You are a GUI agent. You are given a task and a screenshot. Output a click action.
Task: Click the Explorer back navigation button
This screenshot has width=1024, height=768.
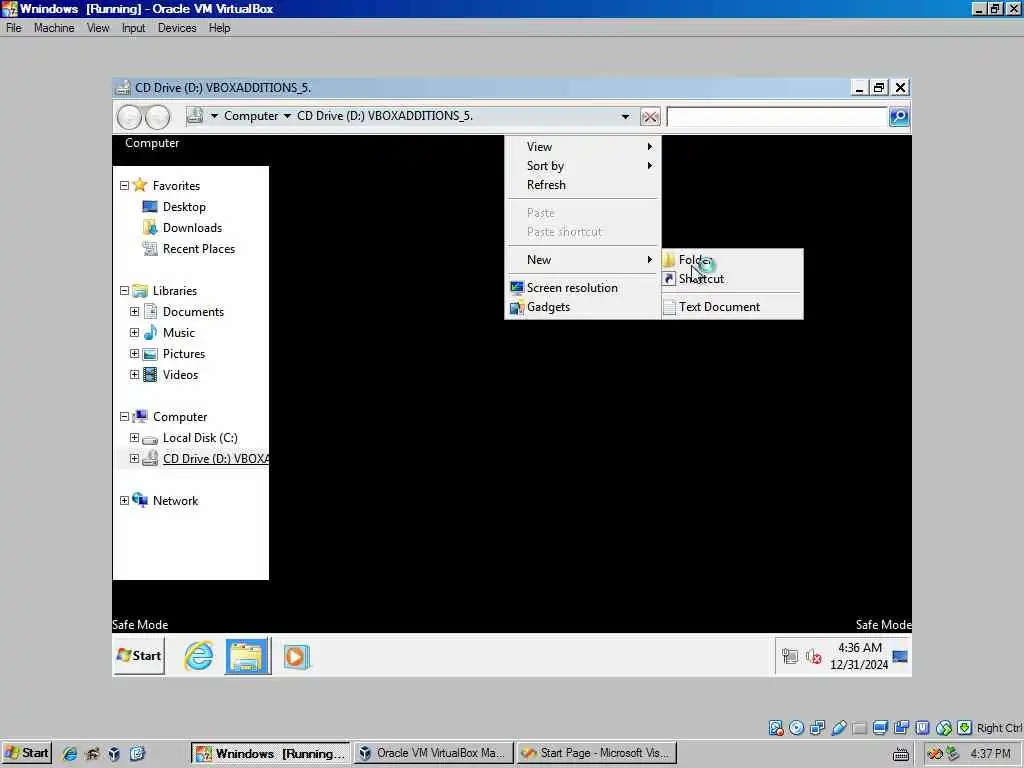click(x=129, y=118)
